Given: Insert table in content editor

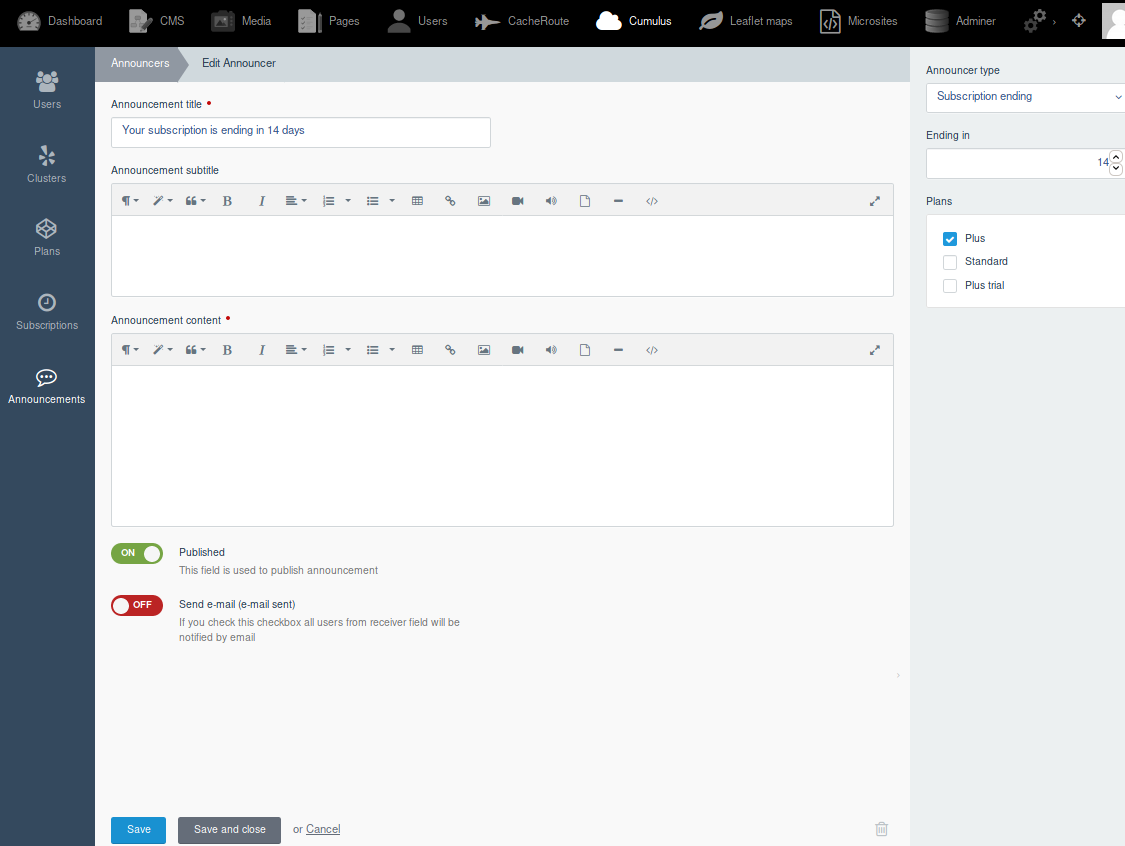Looking at the screenshot, I should (417, 350).
